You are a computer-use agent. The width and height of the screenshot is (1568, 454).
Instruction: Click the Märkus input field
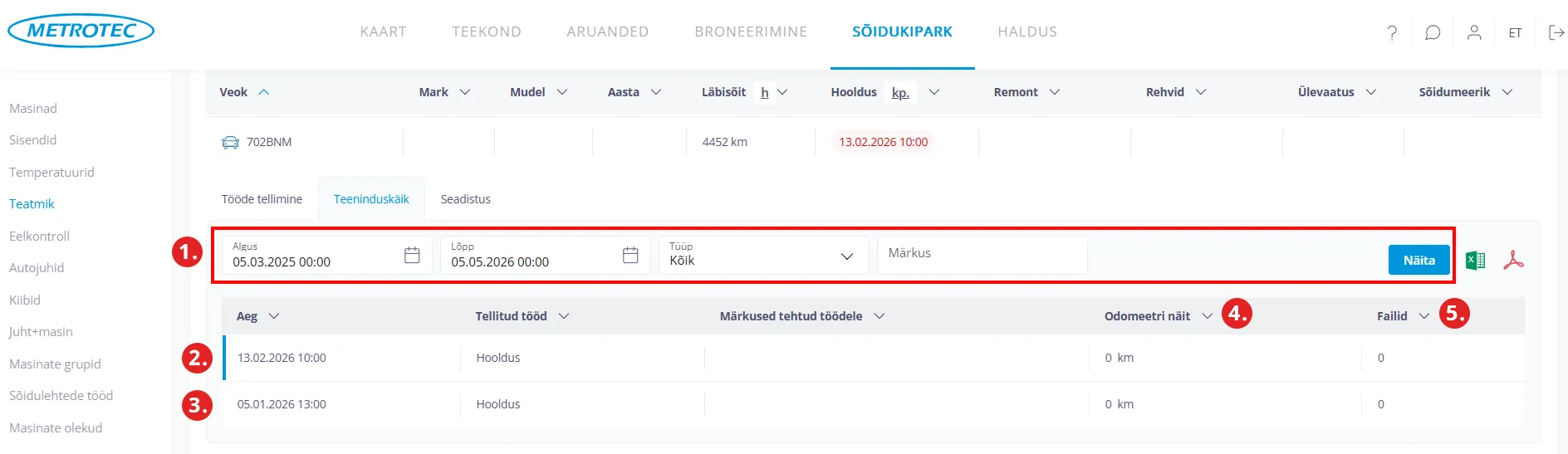(982, 255)
